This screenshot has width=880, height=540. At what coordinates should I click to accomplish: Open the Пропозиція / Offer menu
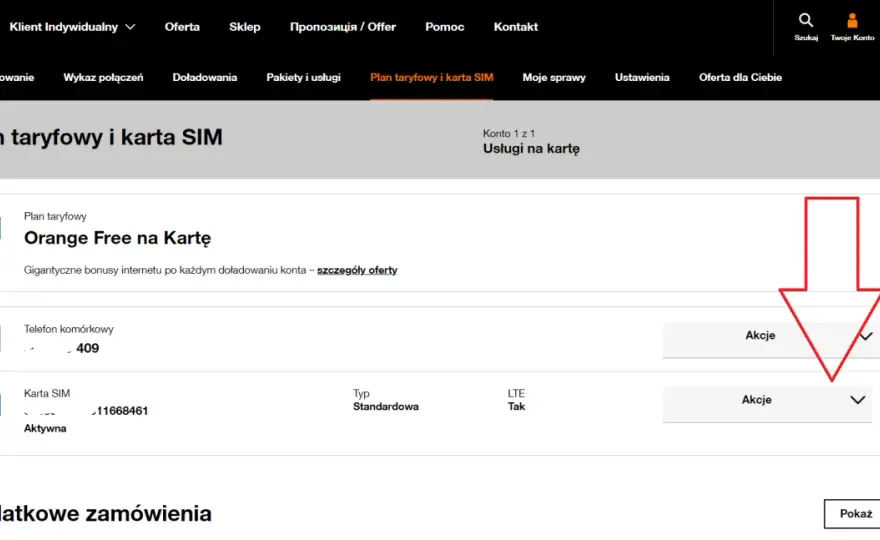pos(343,27)
